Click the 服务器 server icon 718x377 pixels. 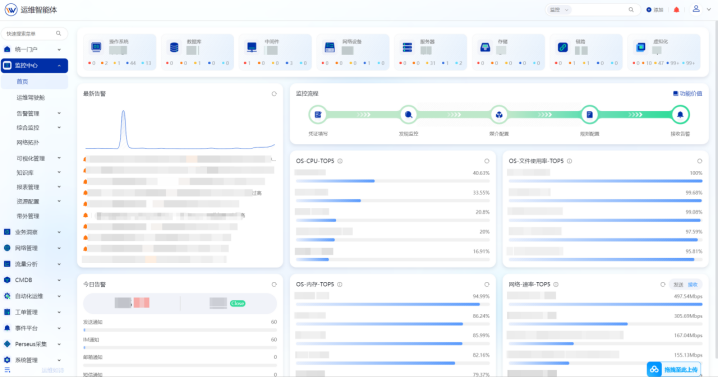click(x=408, y=47)
